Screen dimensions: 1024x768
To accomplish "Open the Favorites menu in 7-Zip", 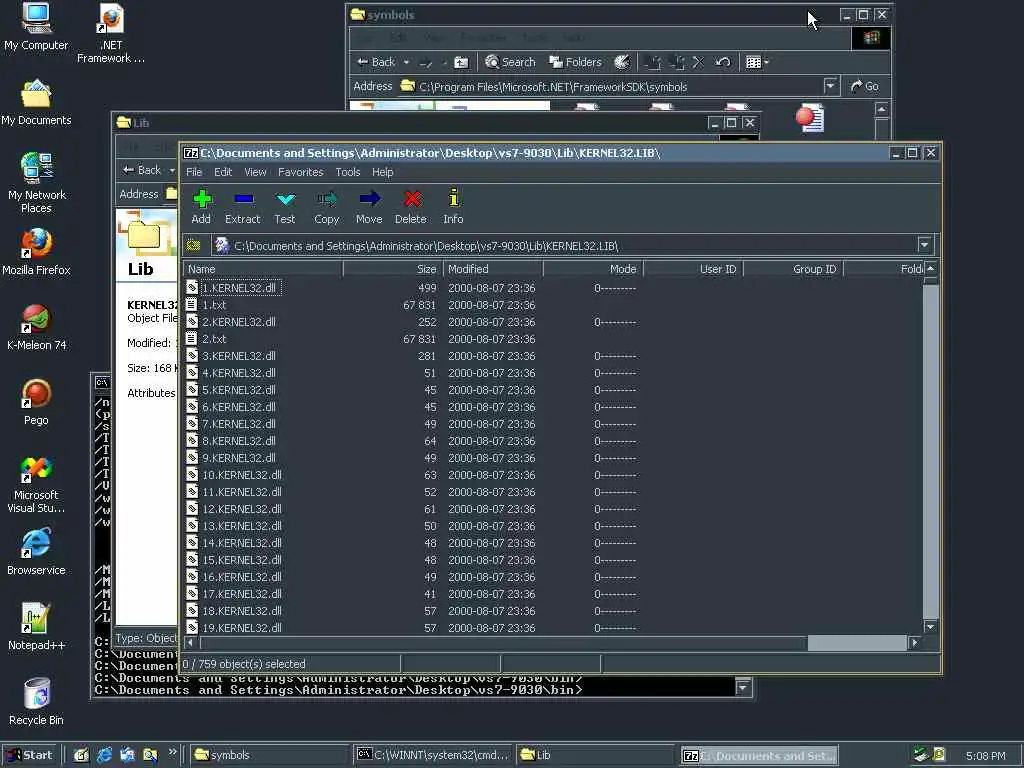I will (300, 172).
